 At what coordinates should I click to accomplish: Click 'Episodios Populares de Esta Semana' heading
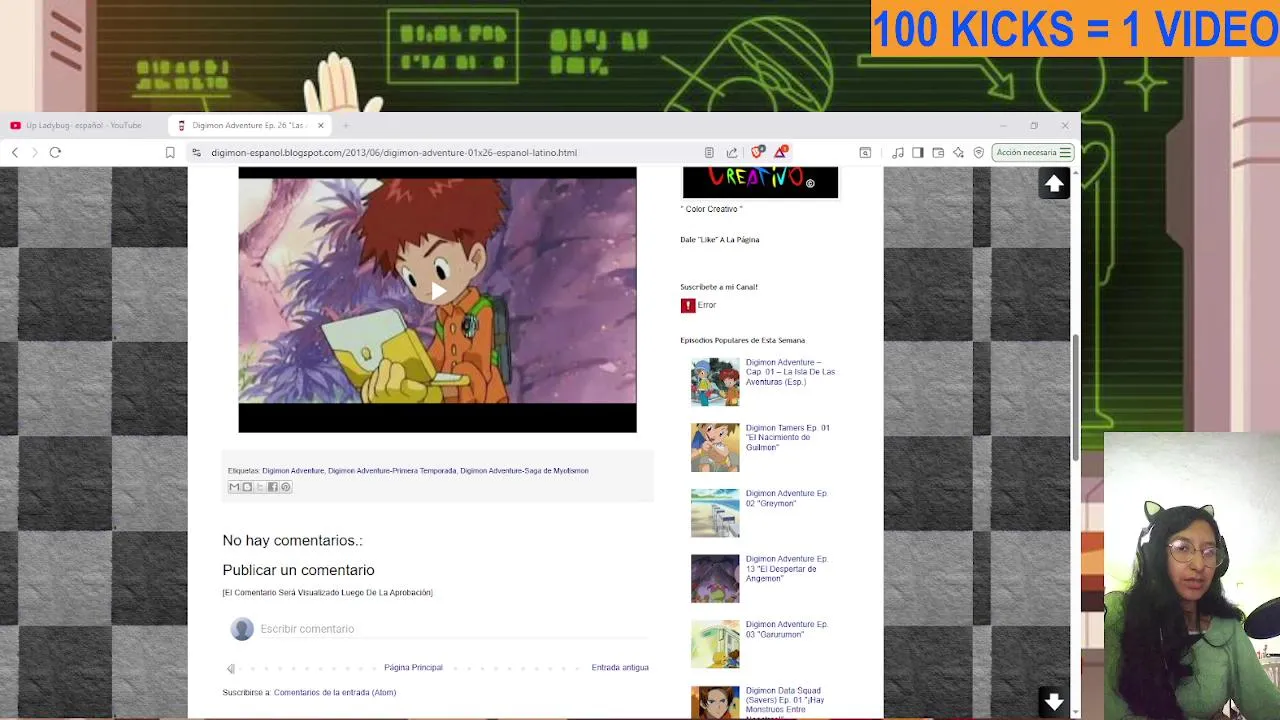(742, 340)
